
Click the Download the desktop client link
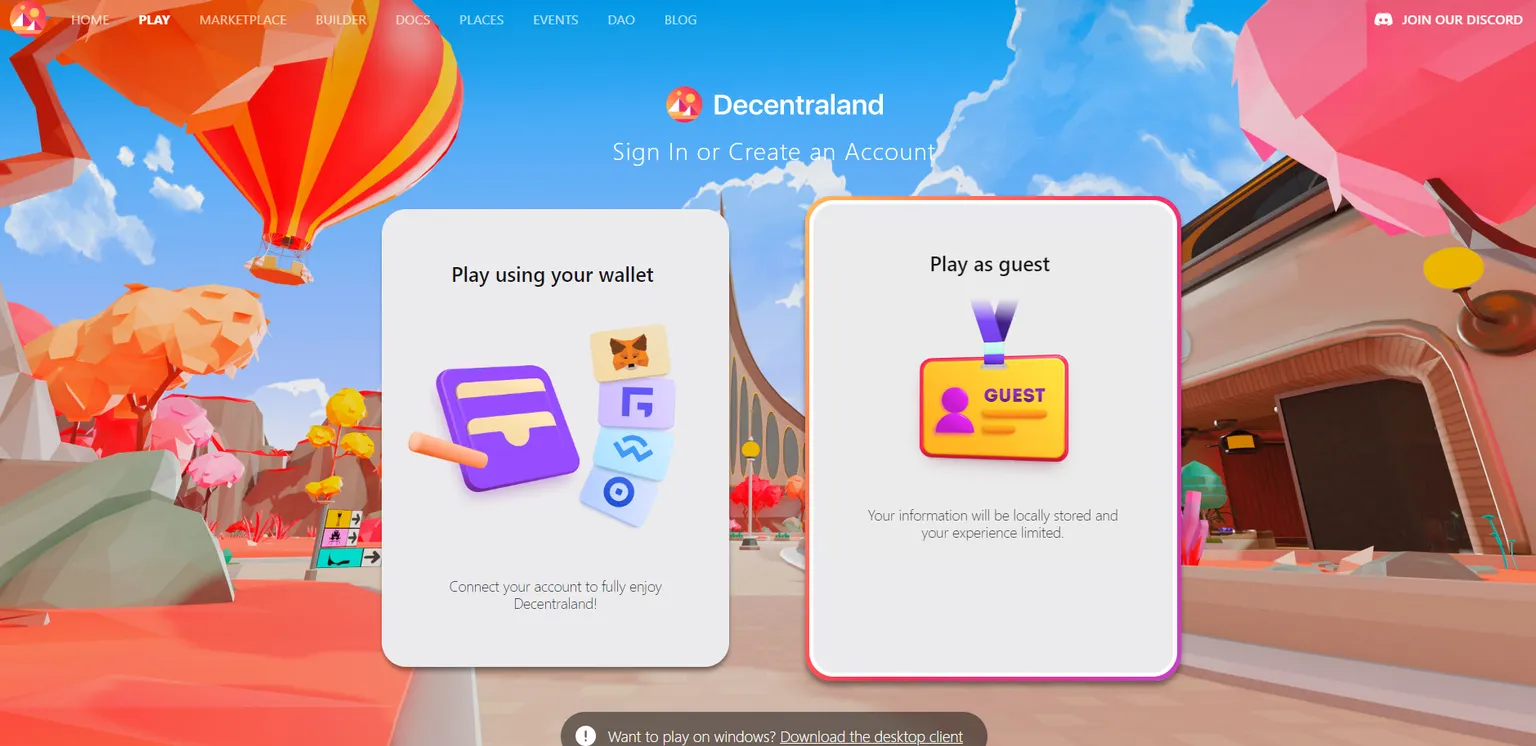(871, 737)
